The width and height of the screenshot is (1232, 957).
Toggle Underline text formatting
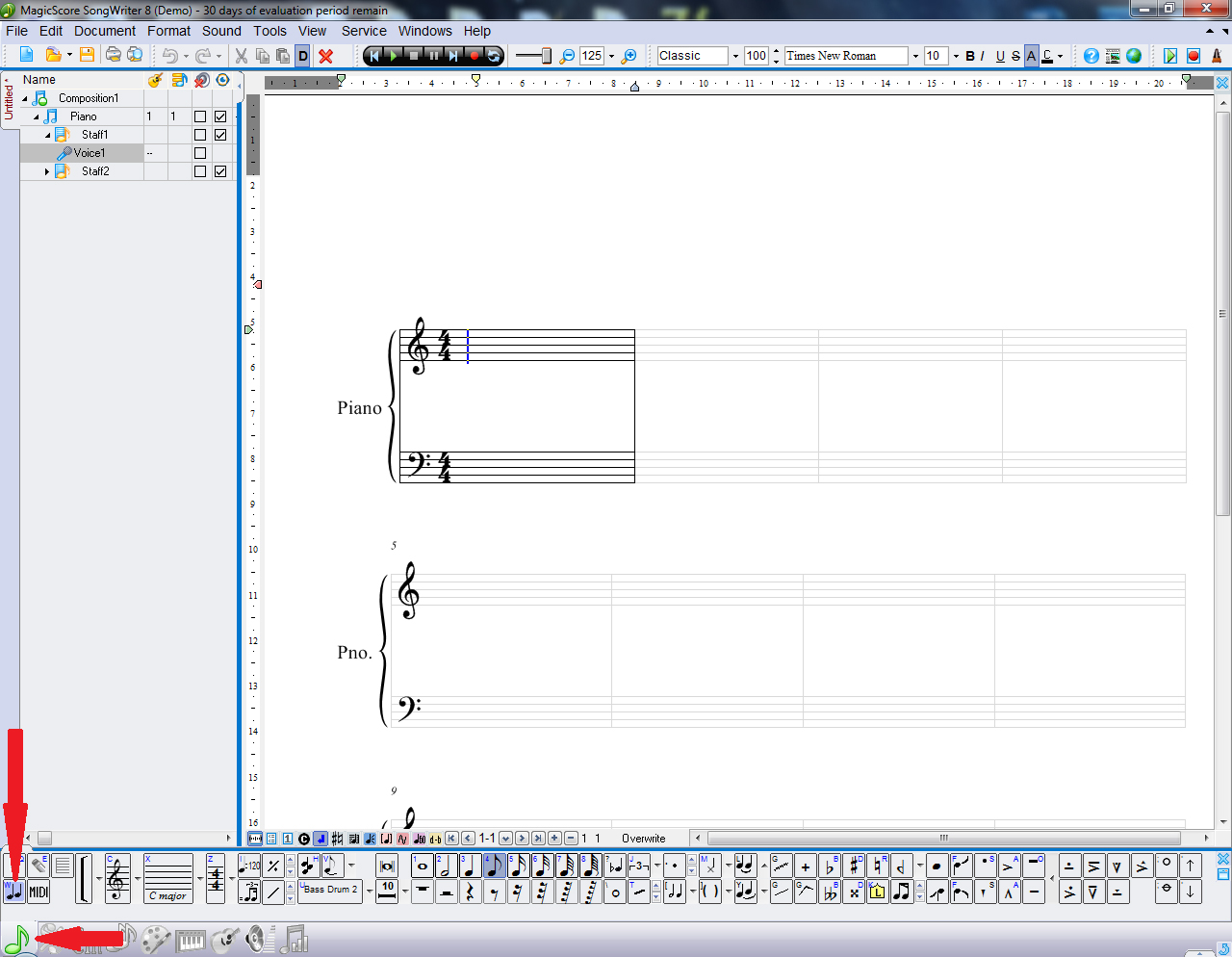click(x=1000, y=56)
